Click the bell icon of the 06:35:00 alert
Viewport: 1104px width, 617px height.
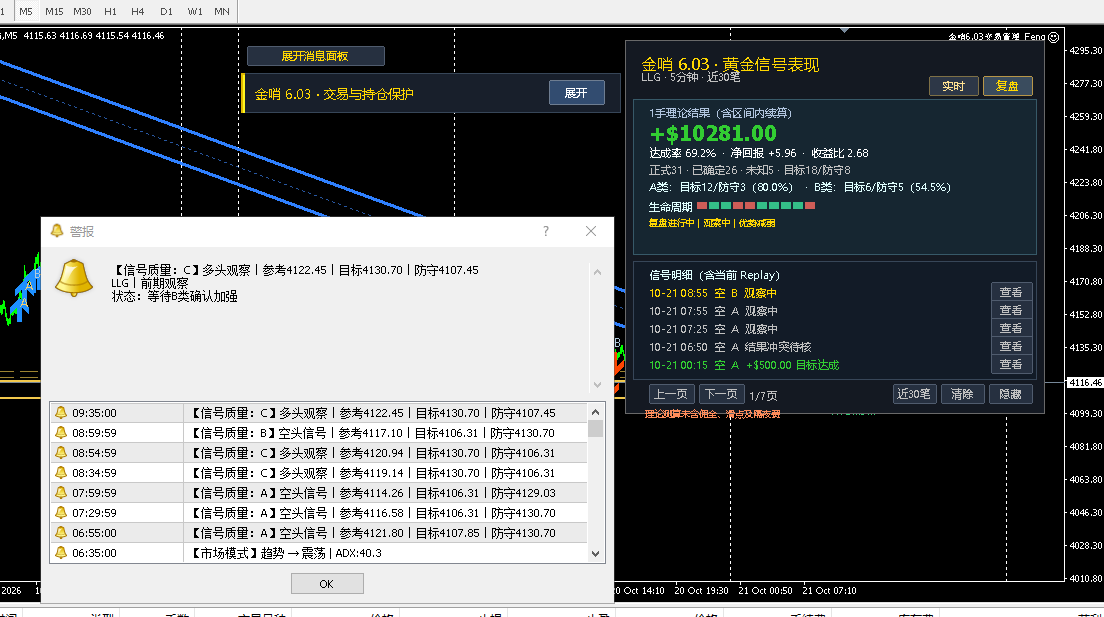(x=61, y=553)
